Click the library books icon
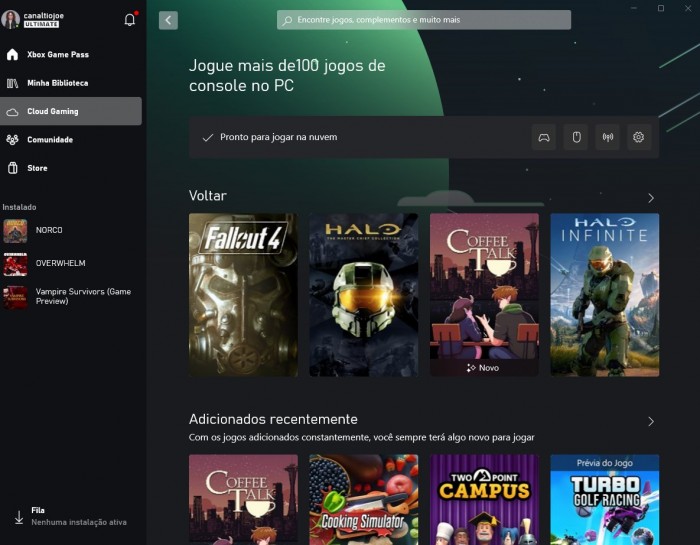Screen dimensions: 700x545 (x=12, y=83)
